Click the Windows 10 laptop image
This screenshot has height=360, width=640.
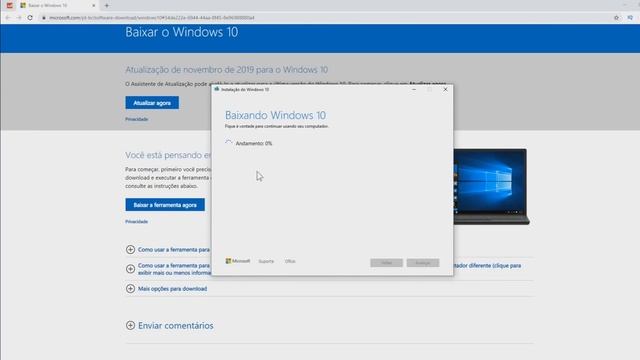(x=491, y=187)
